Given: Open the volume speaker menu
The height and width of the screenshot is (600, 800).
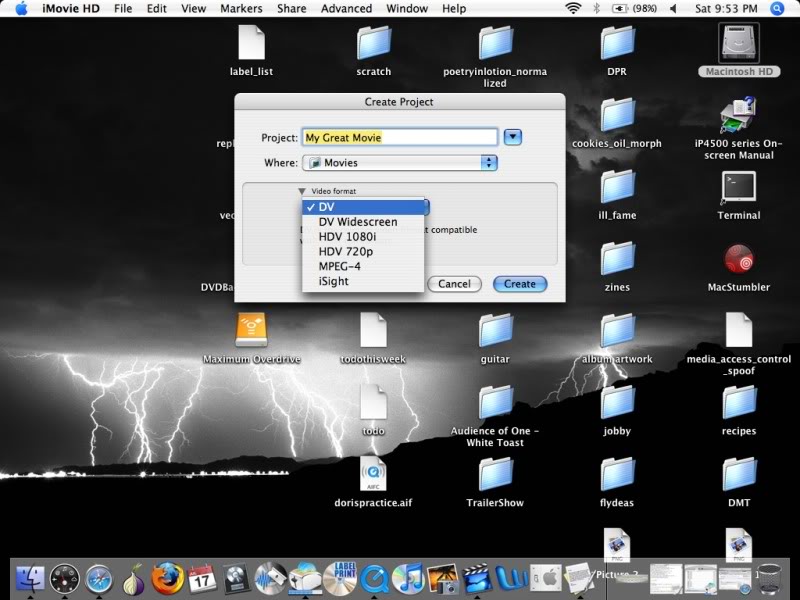Looking at the screenshot, I should coord(673,9).
